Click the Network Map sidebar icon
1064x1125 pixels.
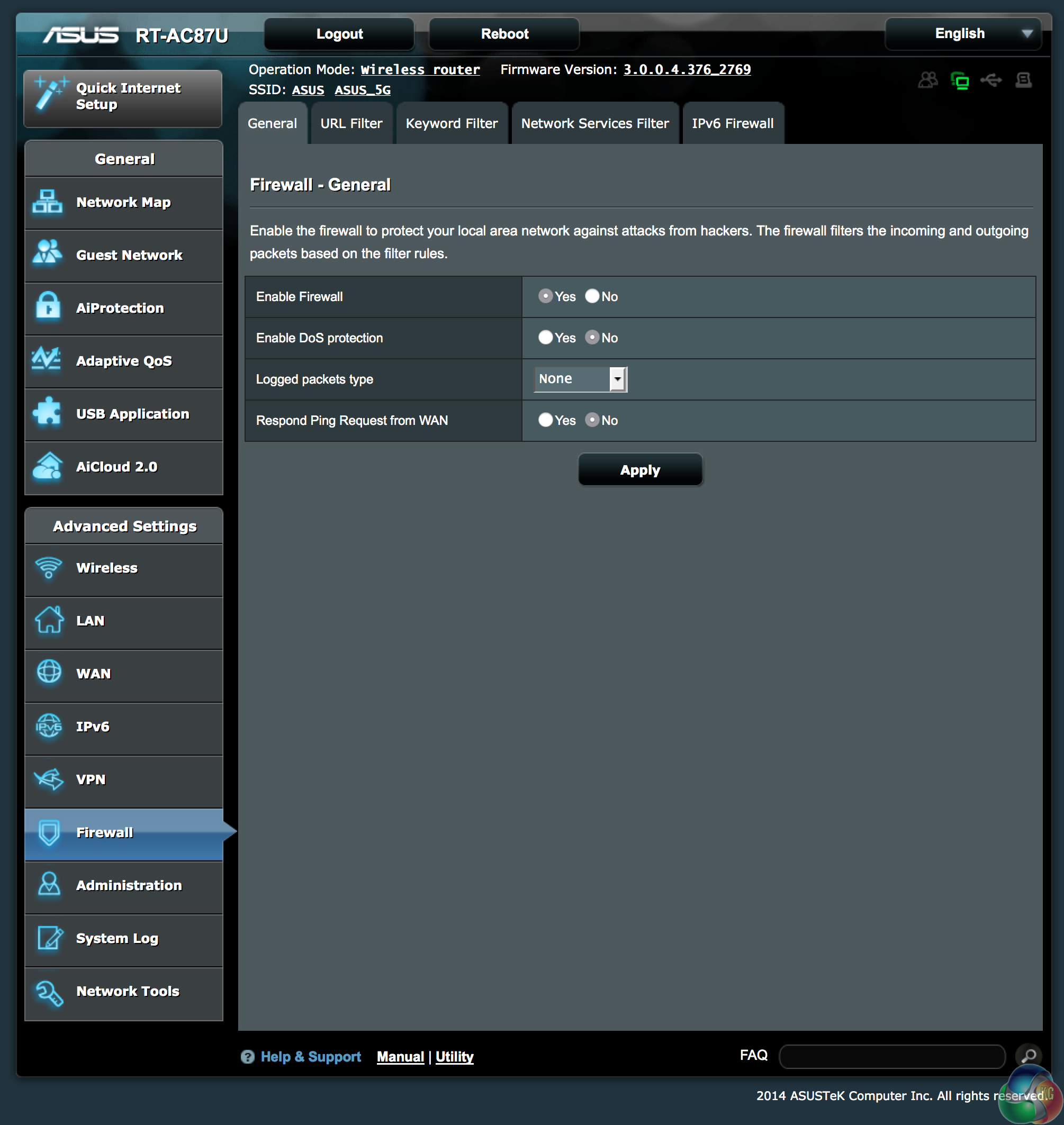coord(47,202)
